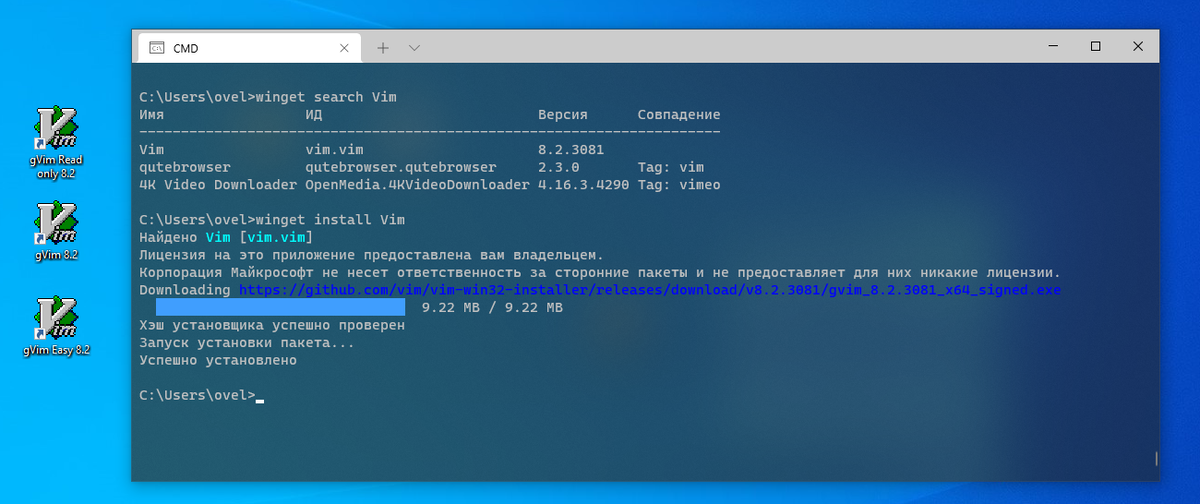This screenshot has width=1200, height=504.
Task: Open gVim Easy 8.2 desktop shortcut
Action: pos(56,327)
